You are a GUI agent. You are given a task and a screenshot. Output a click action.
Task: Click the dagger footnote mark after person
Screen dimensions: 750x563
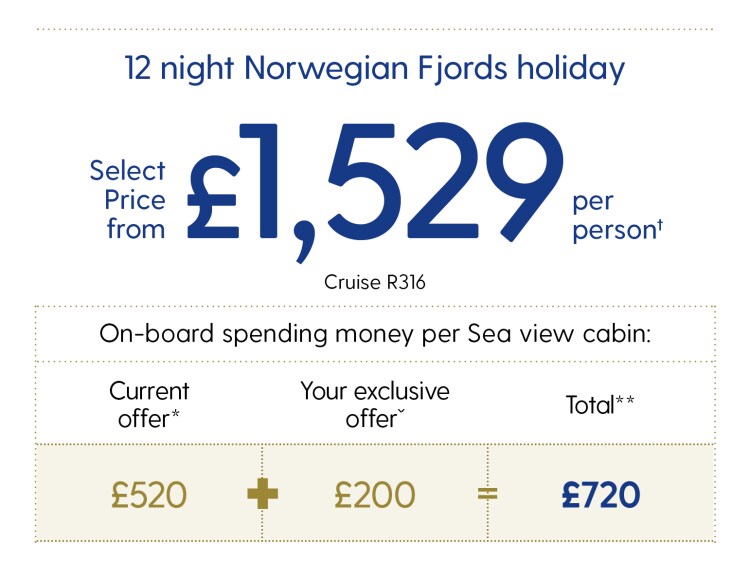[x=660, y=225]
